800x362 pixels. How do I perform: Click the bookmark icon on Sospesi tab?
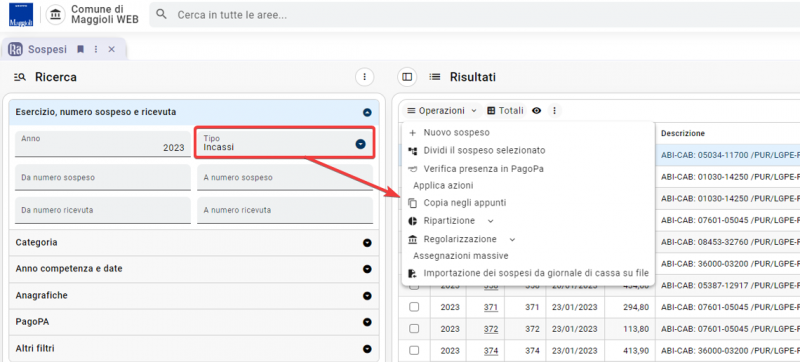[80, 49]
